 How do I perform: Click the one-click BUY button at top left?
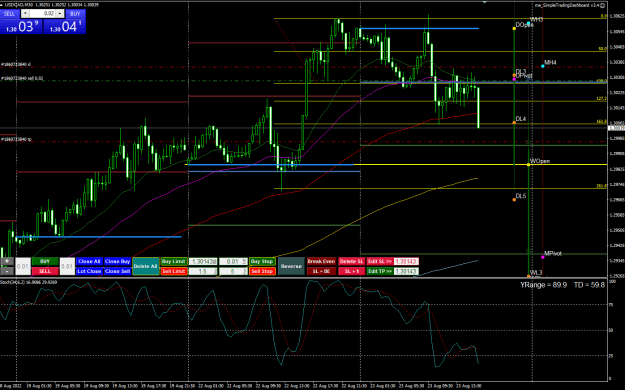75,14
